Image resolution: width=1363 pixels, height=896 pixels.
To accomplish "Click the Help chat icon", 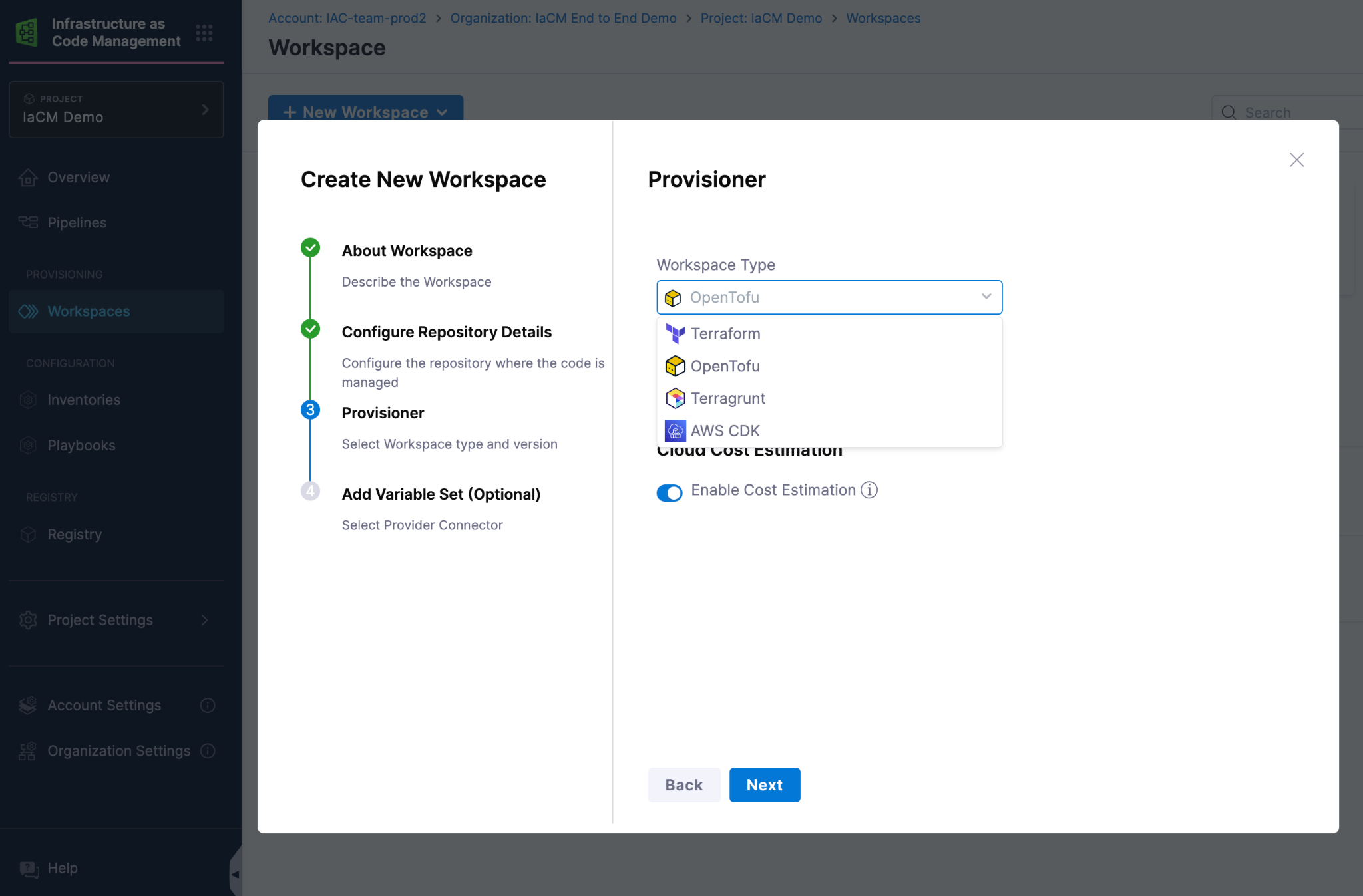I will [x=29, y=869].
